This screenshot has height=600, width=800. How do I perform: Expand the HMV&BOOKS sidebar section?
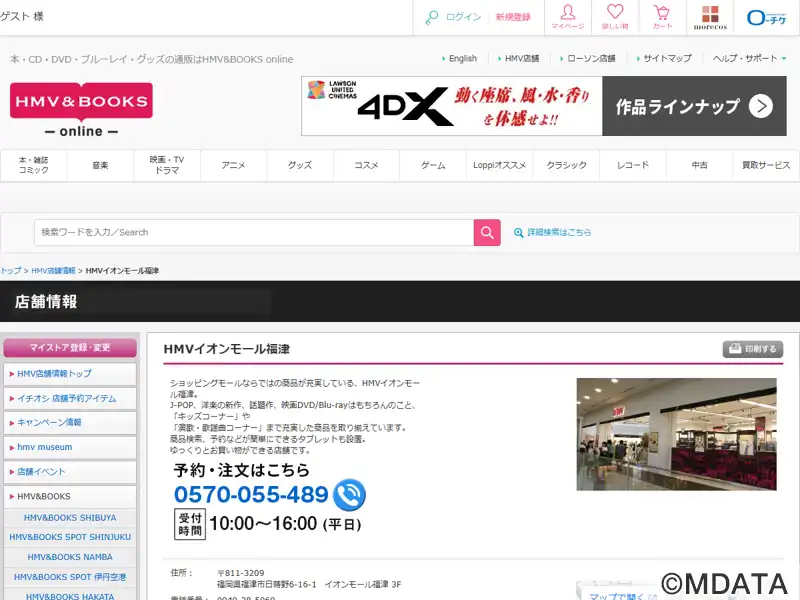tap(69, 496)
